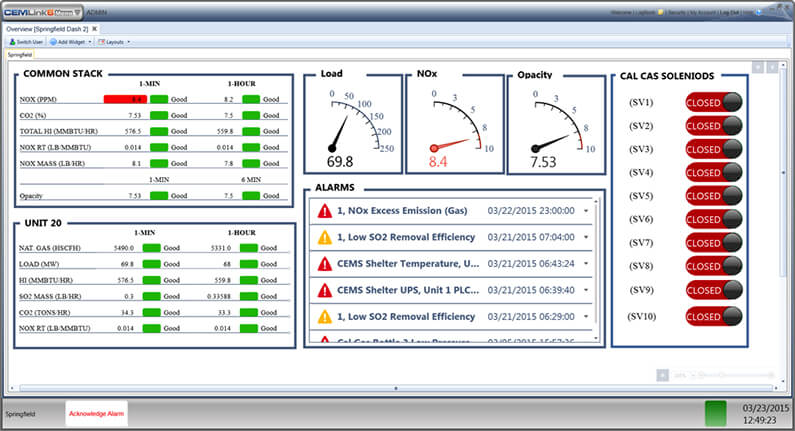
Task: Toggle the SV9 solenoid switch
Action: coord(714,290)
